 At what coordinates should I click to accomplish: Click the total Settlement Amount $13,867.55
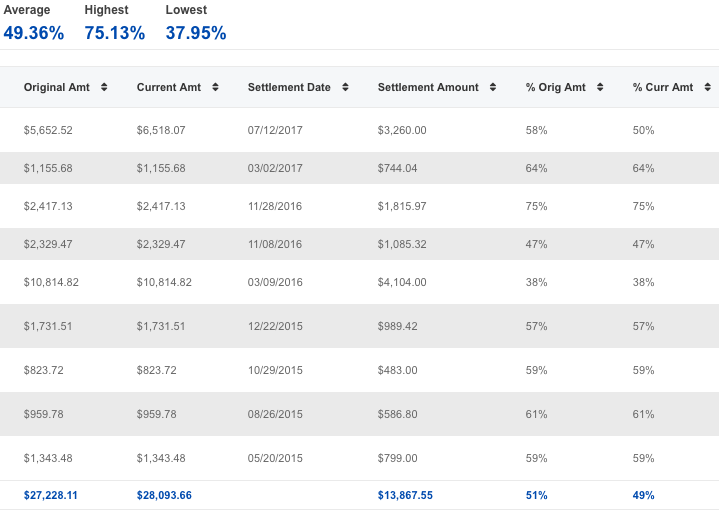(x=405, y=495)
